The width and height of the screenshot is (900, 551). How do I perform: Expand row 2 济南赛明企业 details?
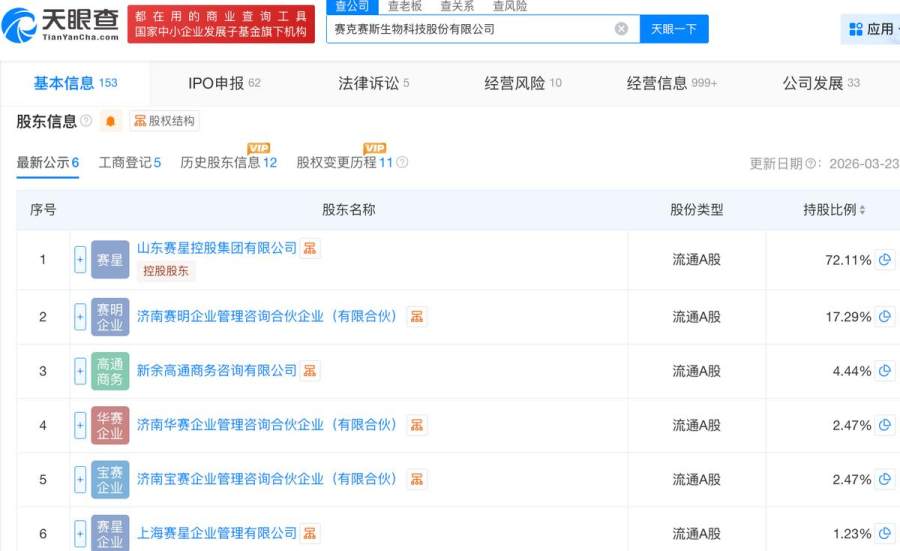(80, 316)
